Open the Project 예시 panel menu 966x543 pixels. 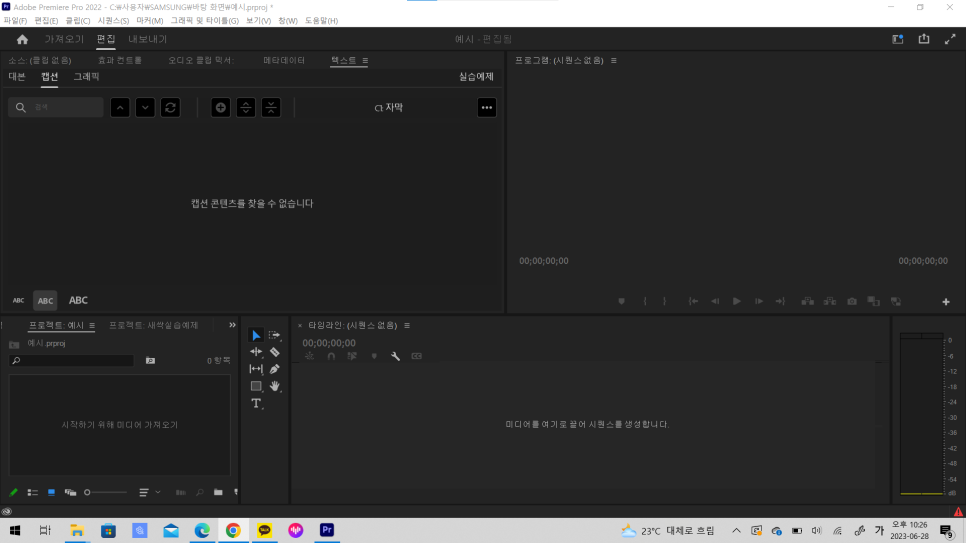pyautogui.click(x=92, y=325)
